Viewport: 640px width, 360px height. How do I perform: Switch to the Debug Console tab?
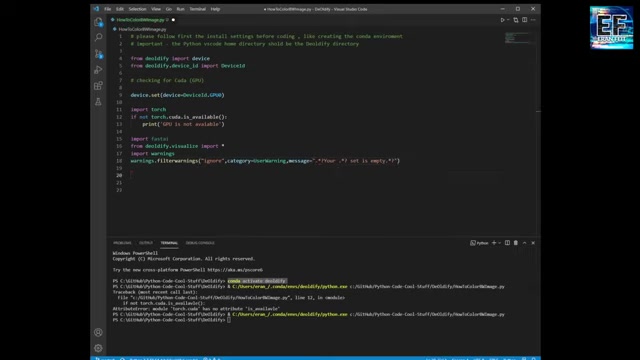pos(200,243)
